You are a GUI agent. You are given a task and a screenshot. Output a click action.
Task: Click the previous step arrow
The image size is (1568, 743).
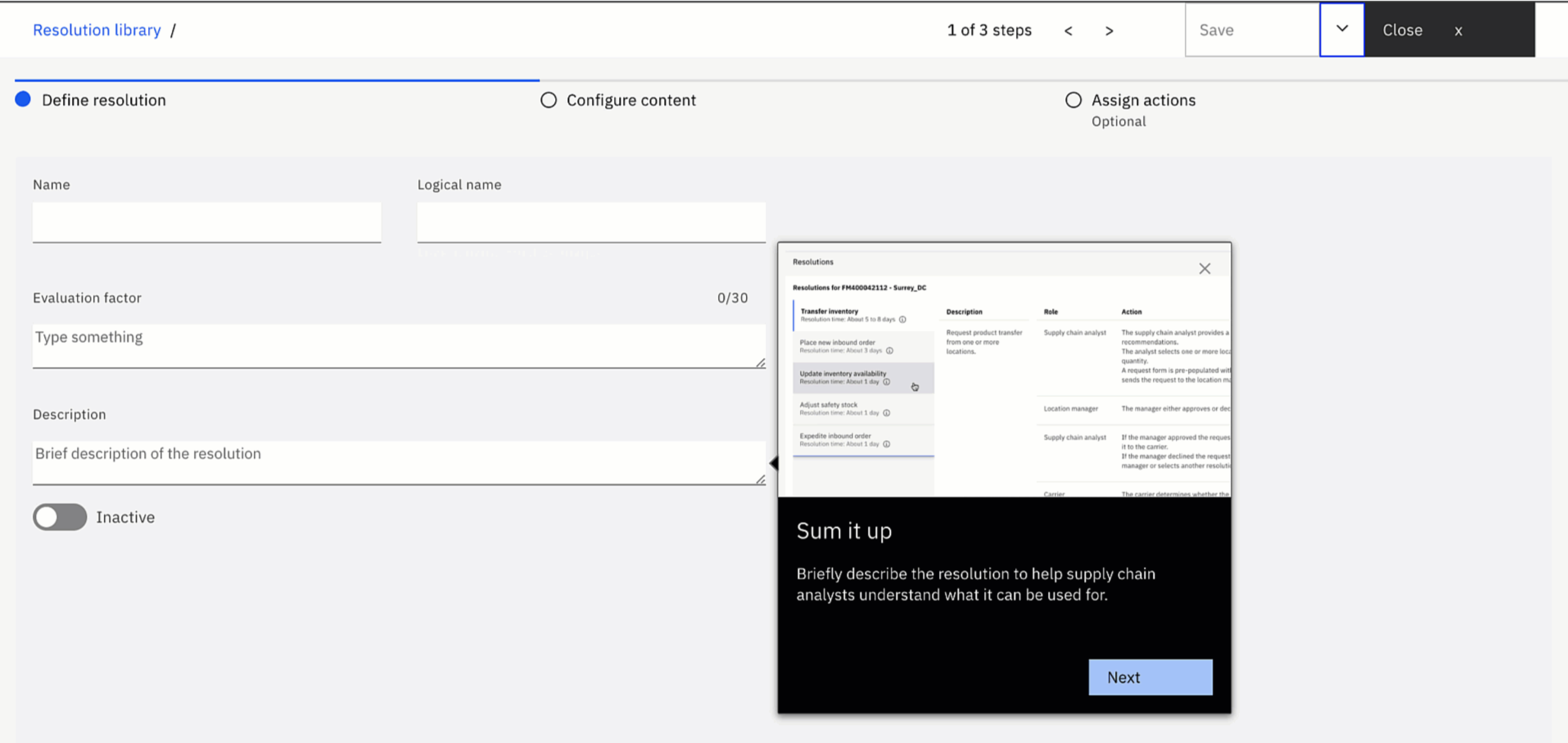[1068, 31]
